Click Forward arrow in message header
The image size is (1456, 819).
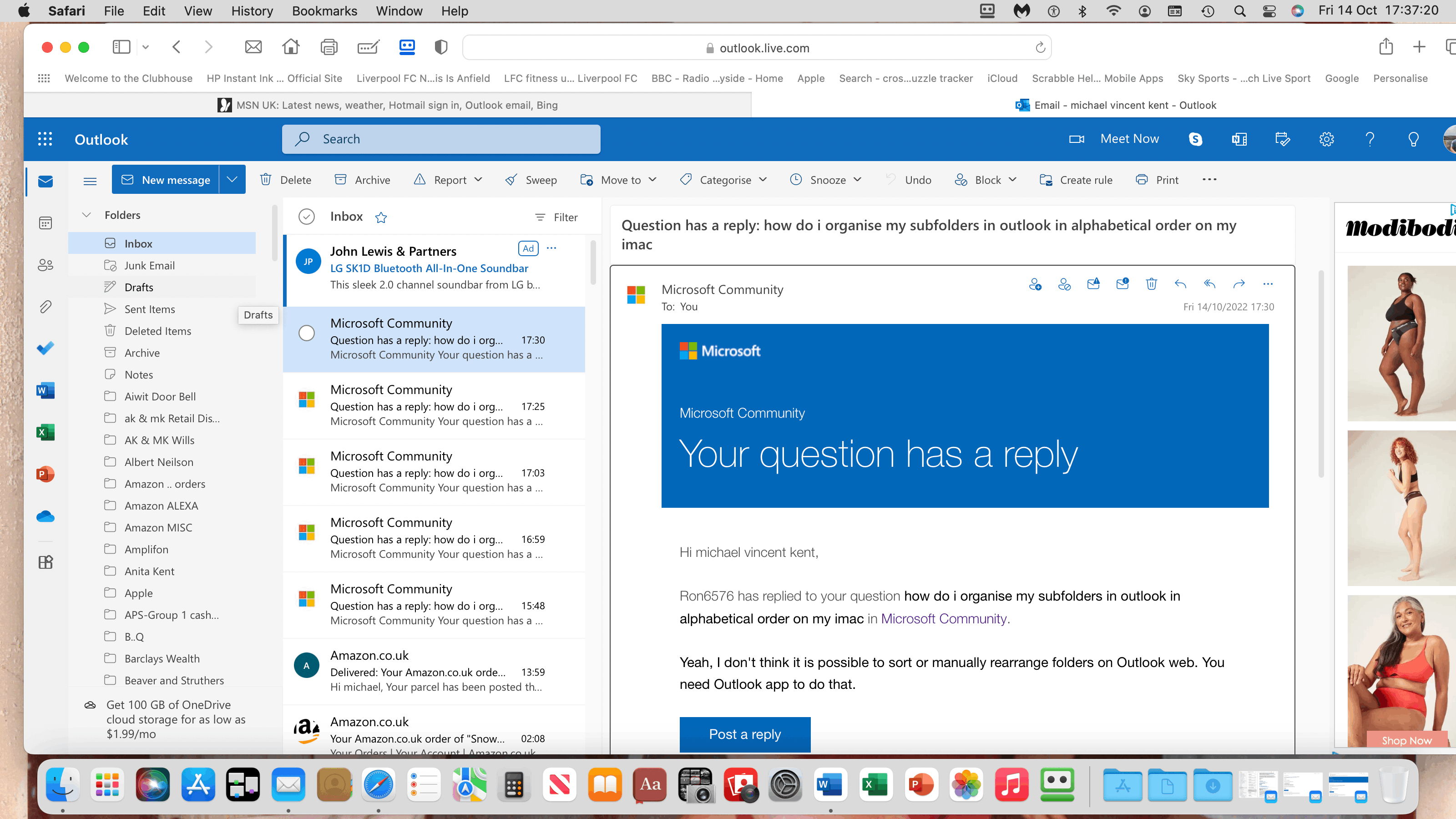pyautogui.click(x=1239, y=284)
